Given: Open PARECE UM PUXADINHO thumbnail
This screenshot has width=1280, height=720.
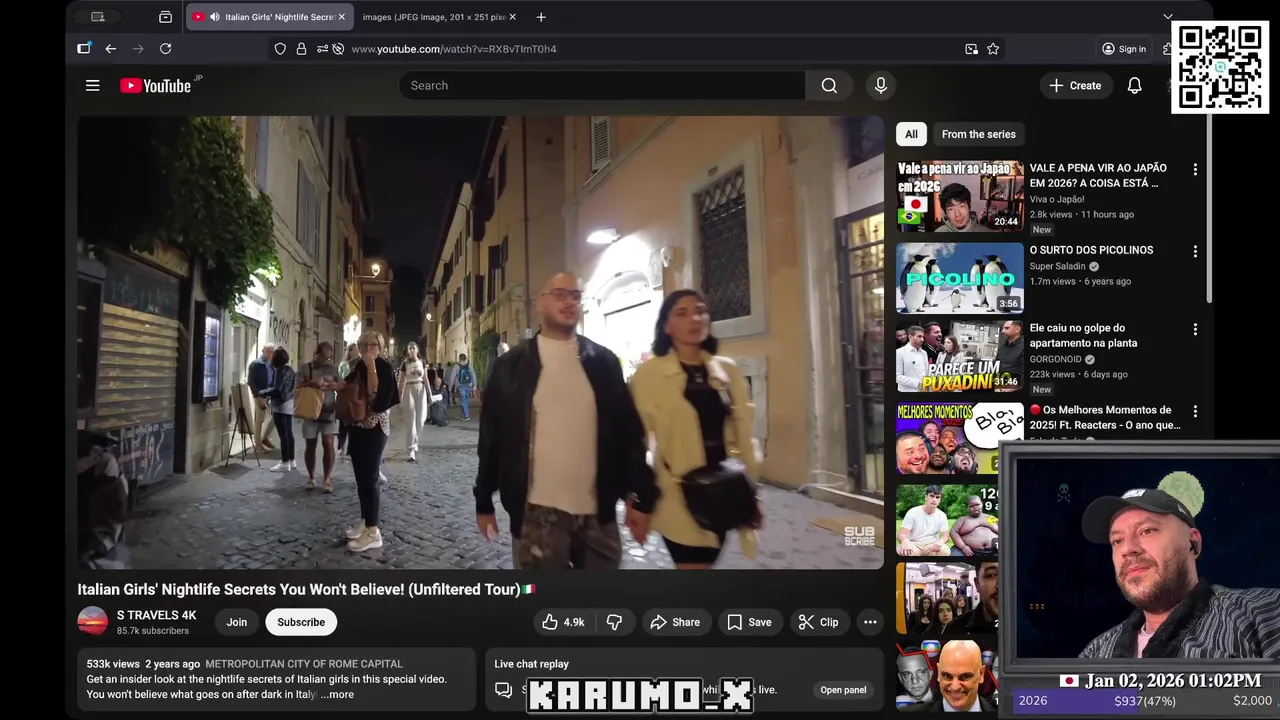Looking at the screenshot, I should [x=960, y=356].
